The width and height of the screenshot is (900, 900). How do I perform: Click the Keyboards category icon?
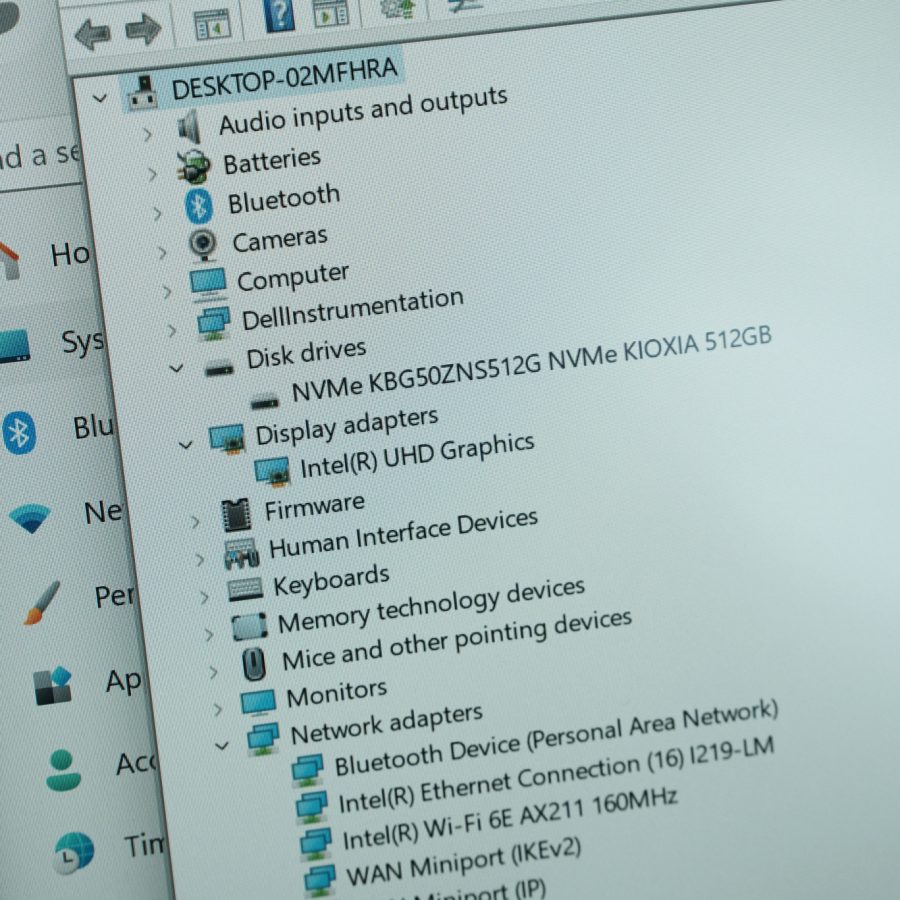[245, 590]
